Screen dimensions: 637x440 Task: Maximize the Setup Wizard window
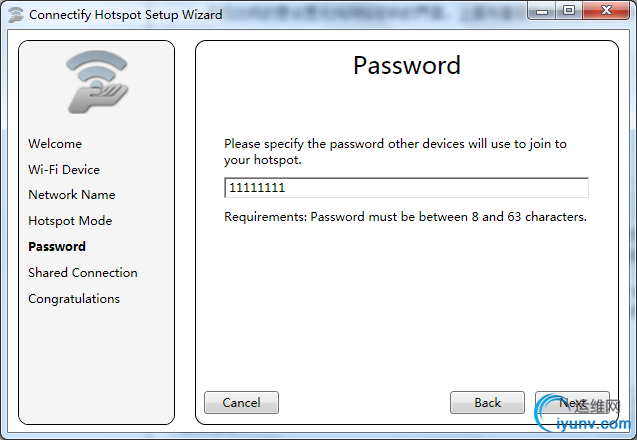pyautogui.click(x=569, y=11)
